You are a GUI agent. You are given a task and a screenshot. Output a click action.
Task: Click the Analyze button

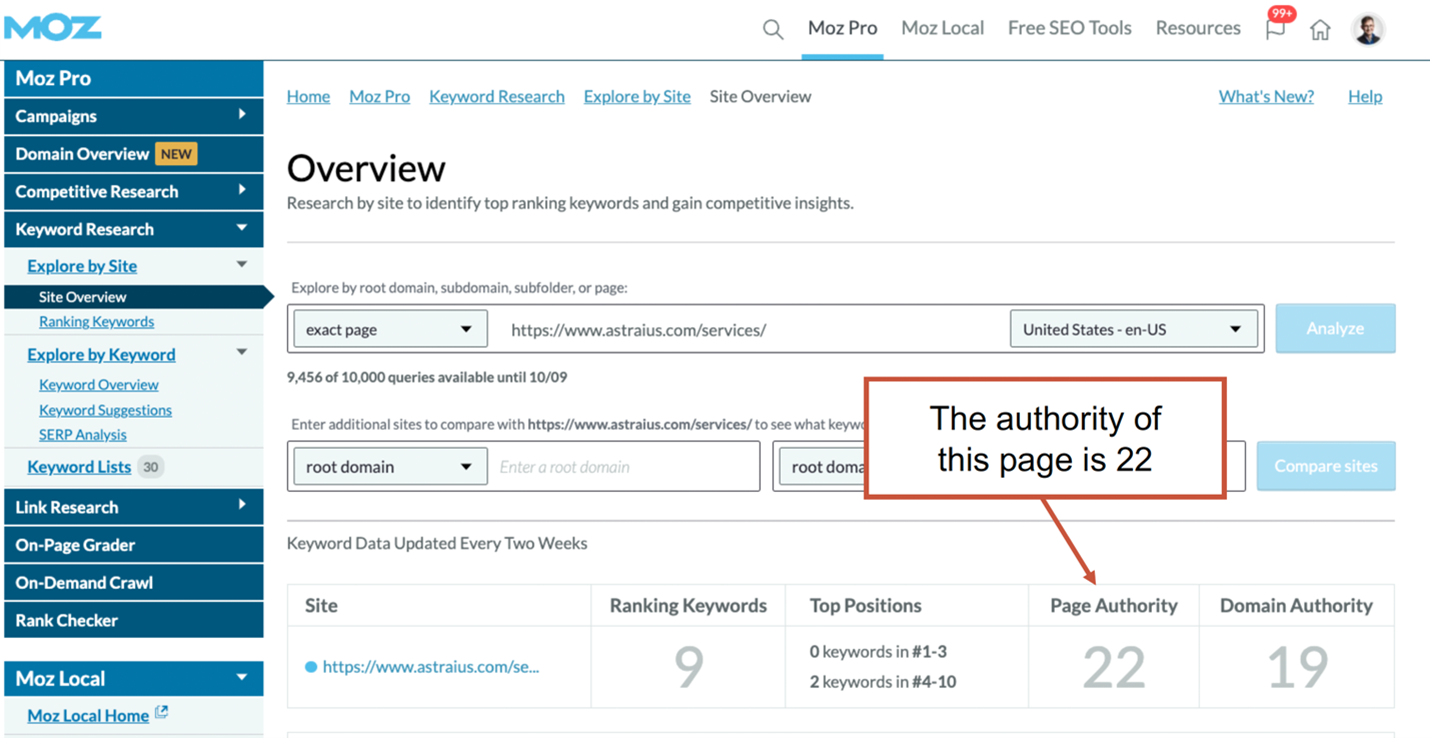click(1335, 328)
